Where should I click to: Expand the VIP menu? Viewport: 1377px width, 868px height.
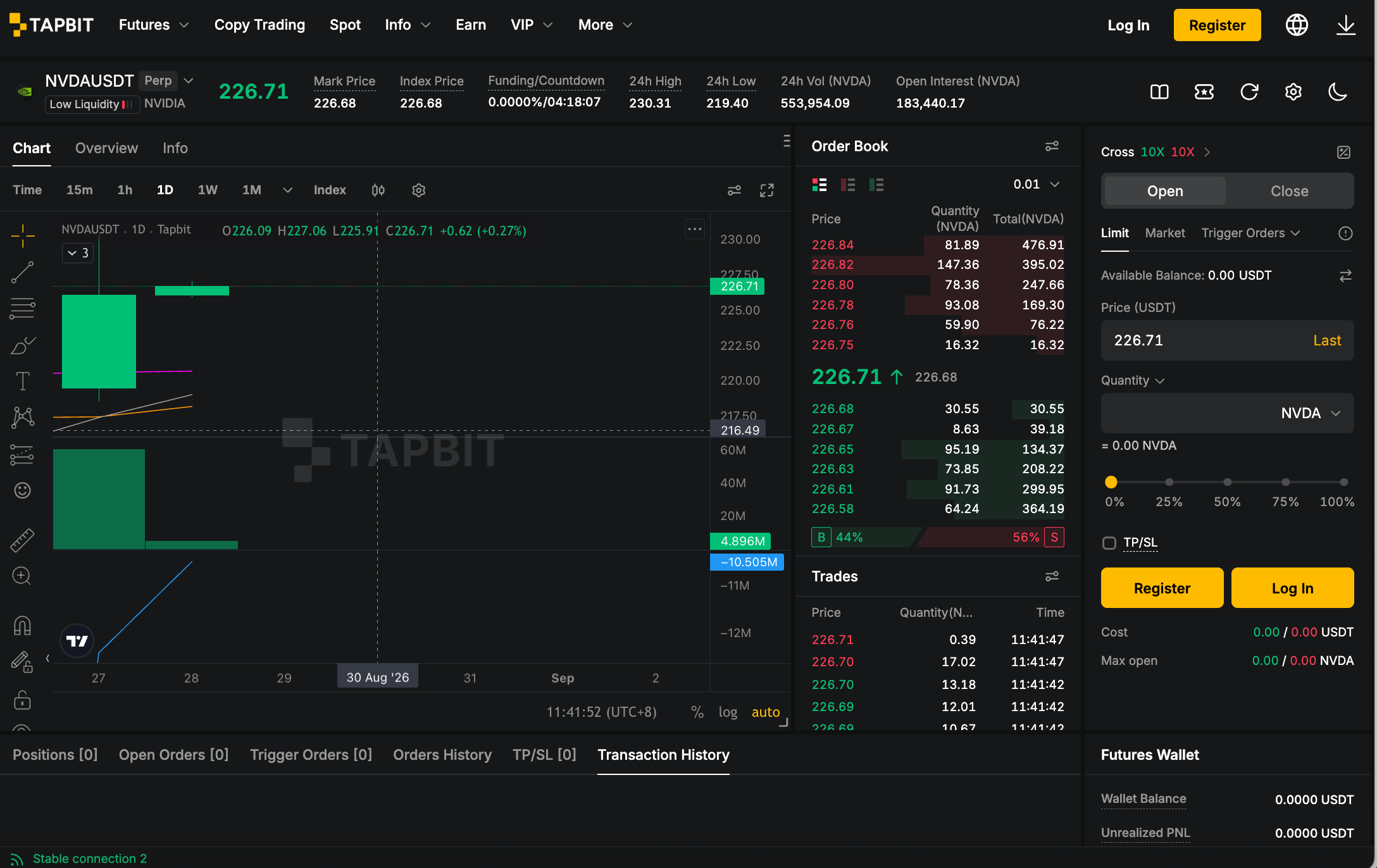532,25
